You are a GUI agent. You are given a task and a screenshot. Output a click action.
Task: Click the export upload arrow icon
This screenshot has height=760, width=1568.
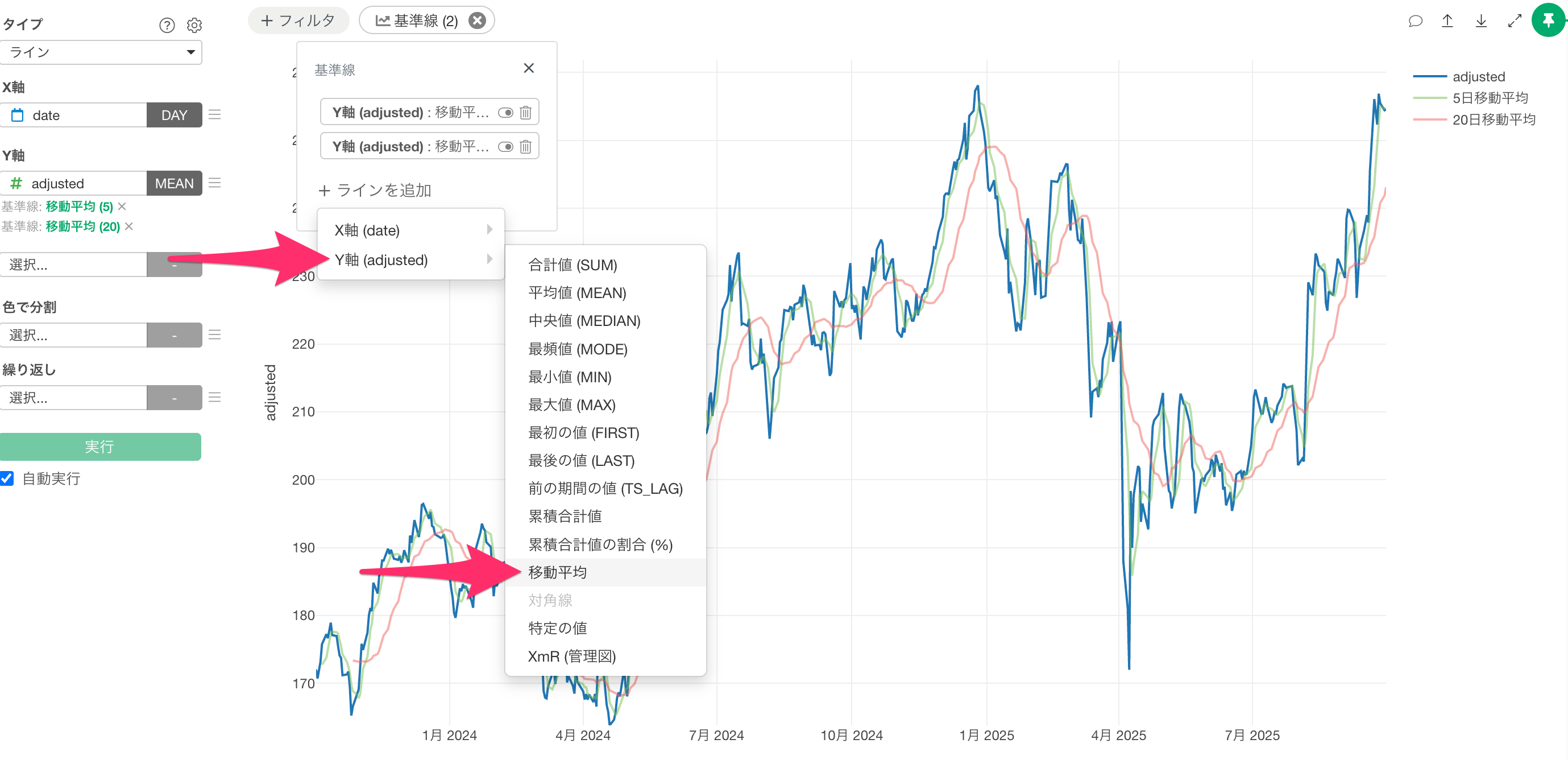click(1447, 21)
